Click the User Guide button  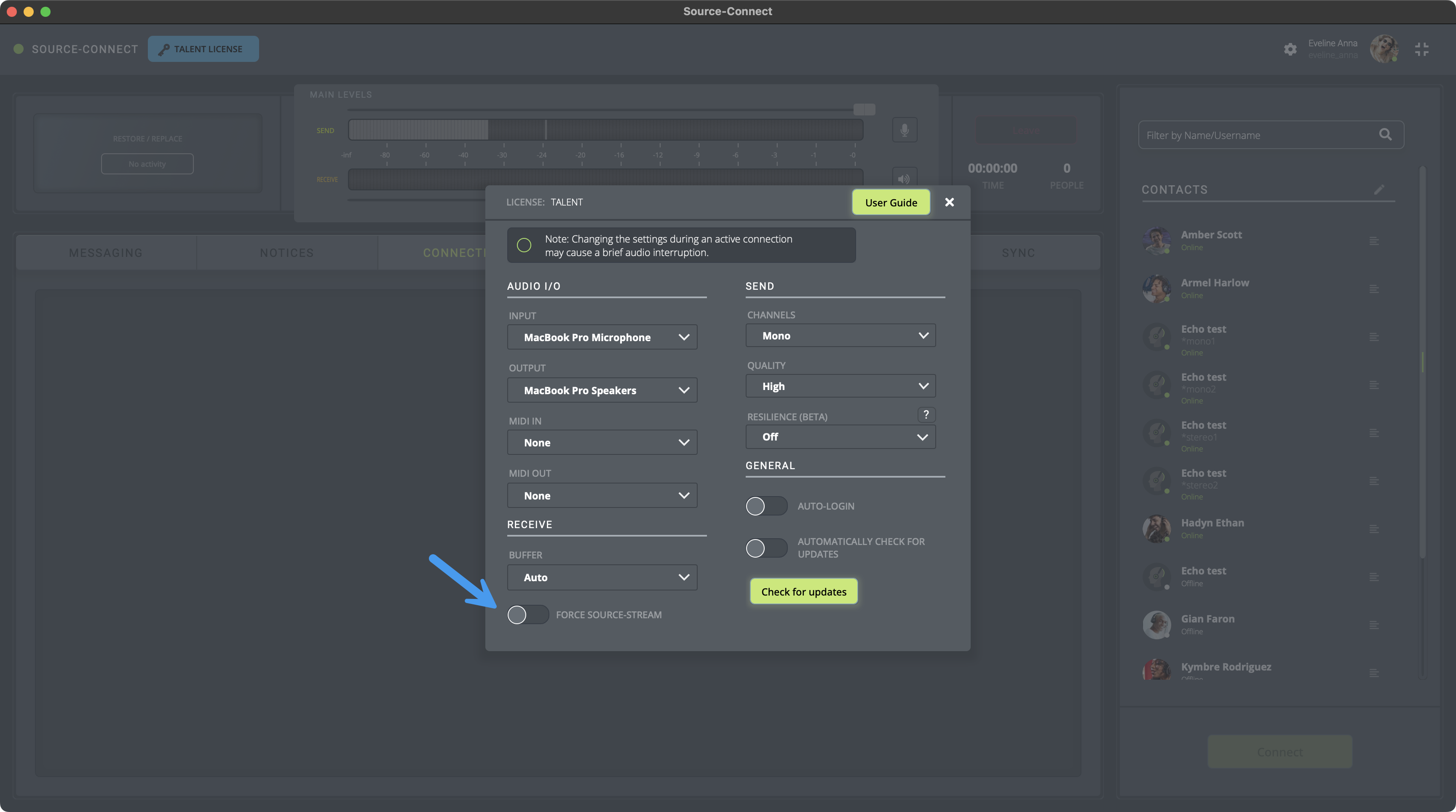click(891, 202)
